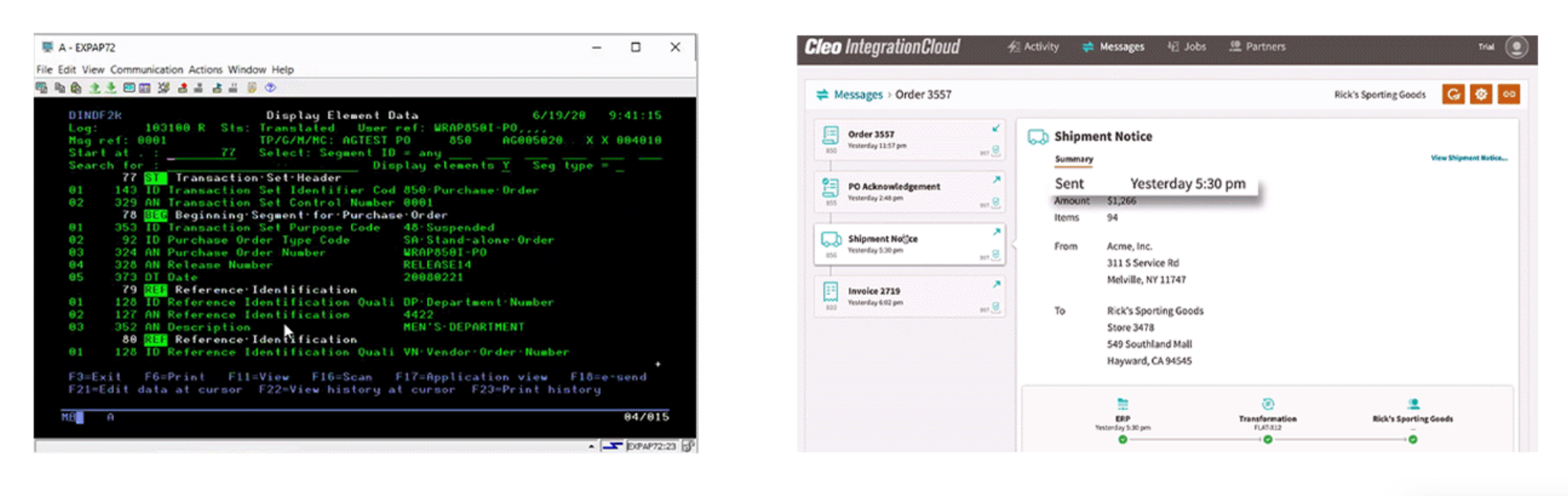
Task: Click the green ERP status dot
Action: pyautogui.click(x=1122, y=440)
